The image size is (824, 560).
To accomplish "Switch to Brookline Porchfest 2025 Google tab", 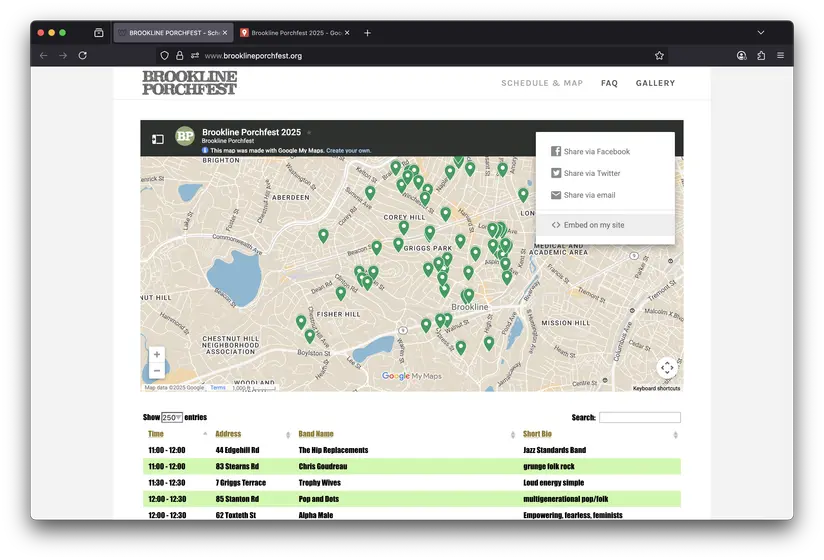I will tap(295, 33).
